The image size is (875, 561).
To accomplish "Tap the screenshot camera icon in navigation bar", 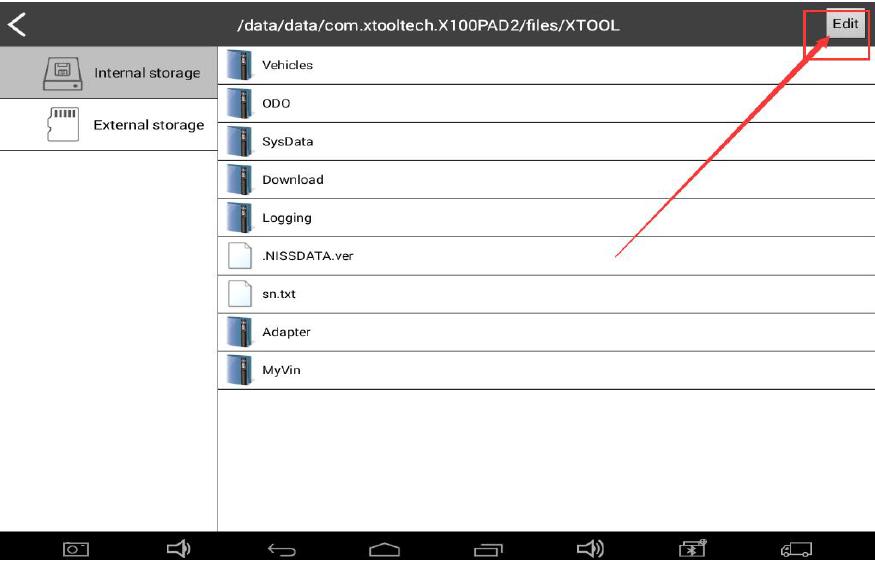I will (x=76, y=549).
